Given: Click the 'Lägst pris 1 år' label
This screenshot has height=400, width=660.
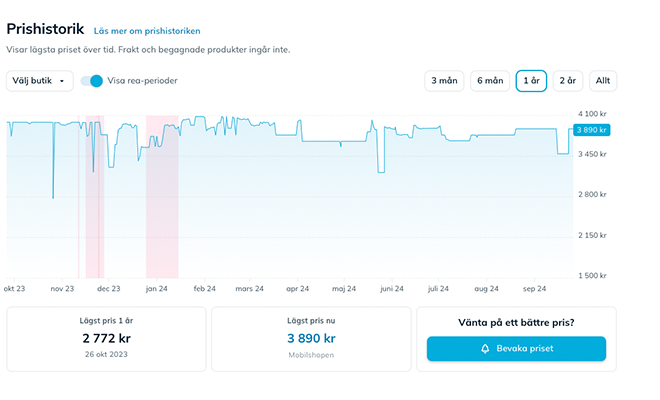Looking at the screenshot, I should pos(106,321).
